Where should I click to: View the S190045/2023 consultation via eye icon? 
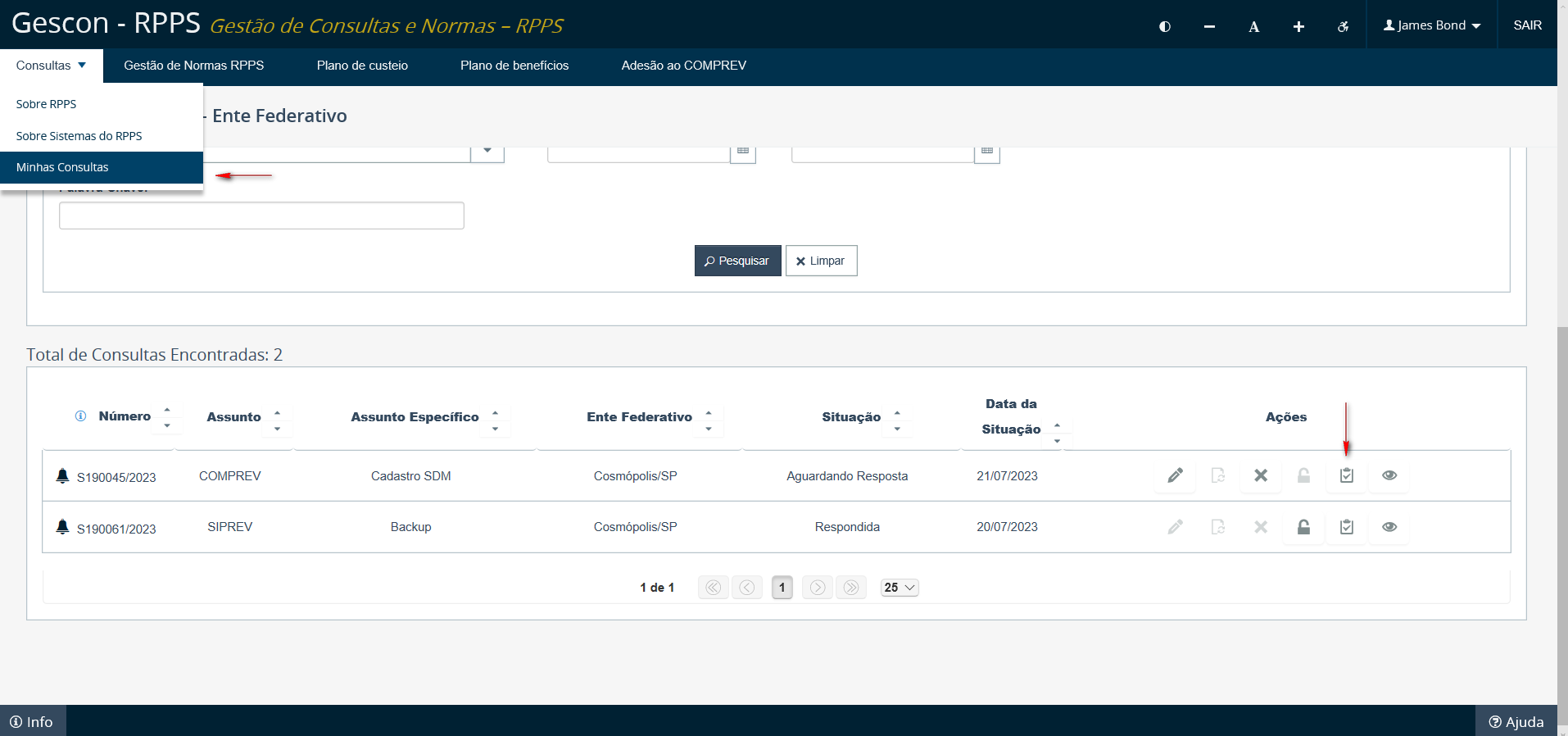tap(1389, 475)
